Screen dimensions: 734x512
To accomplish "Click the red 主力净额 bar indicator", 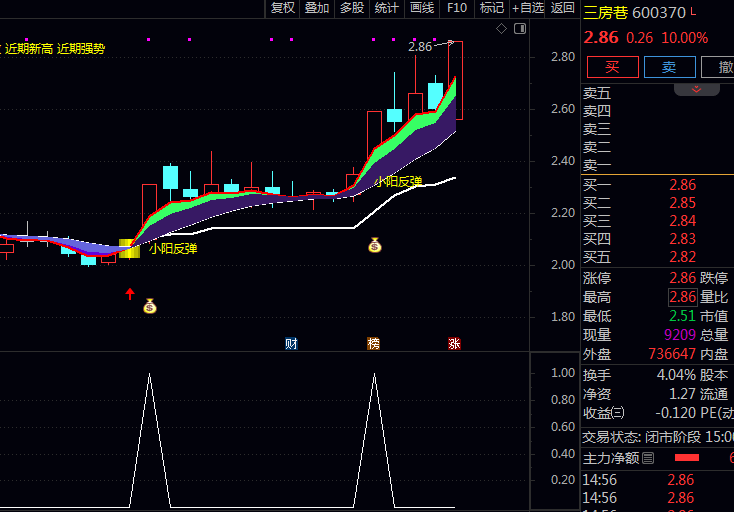I will coord(687,458).
